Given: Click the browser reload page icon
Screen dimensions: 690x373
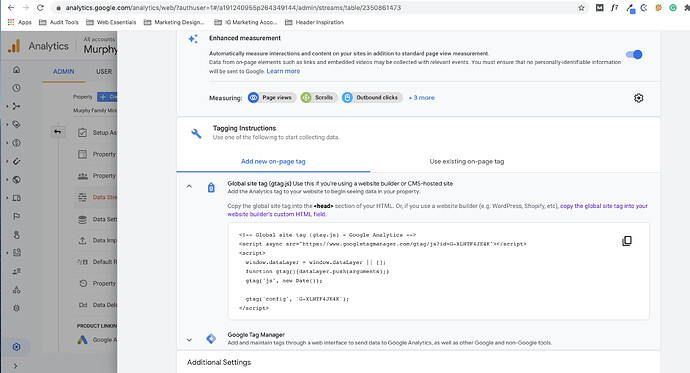Looking at the screenshot, I should coord(40,7).
